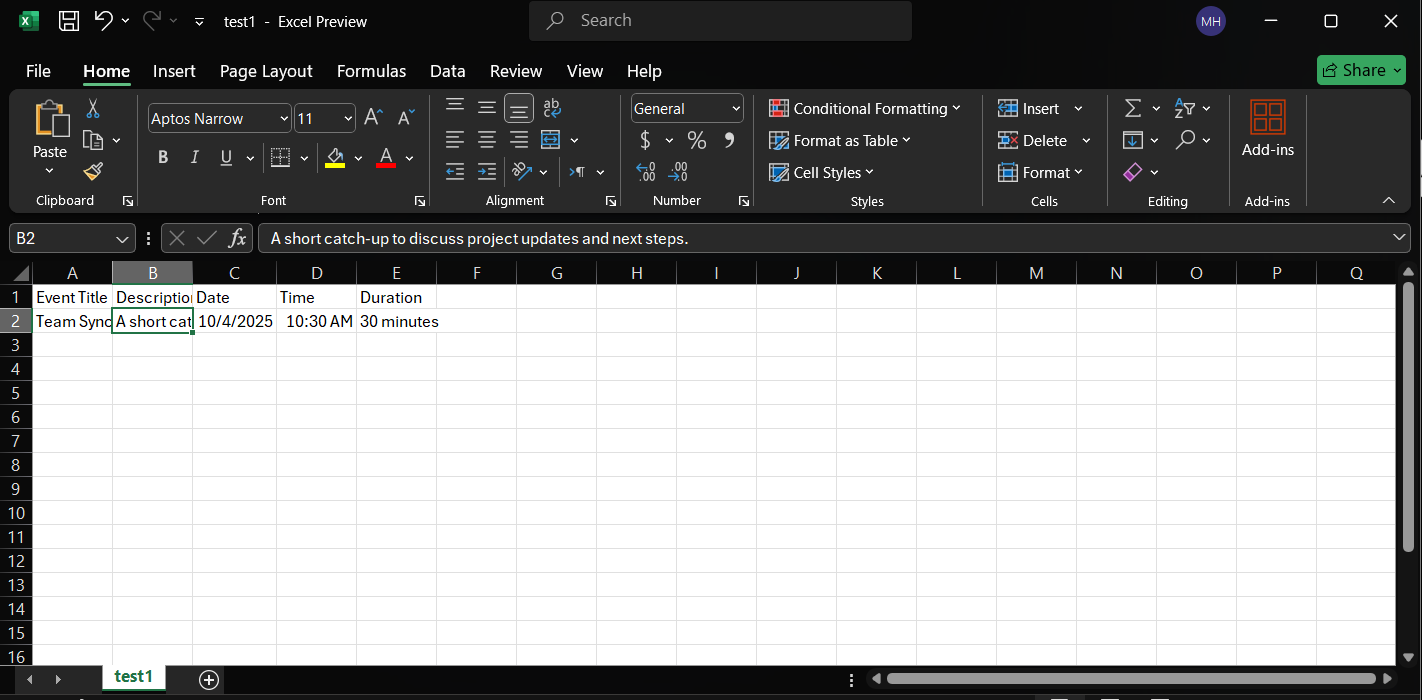Decrease font size with smaller A
Image resolution: width=1422 pixels, height=700 pixels.
405,118
